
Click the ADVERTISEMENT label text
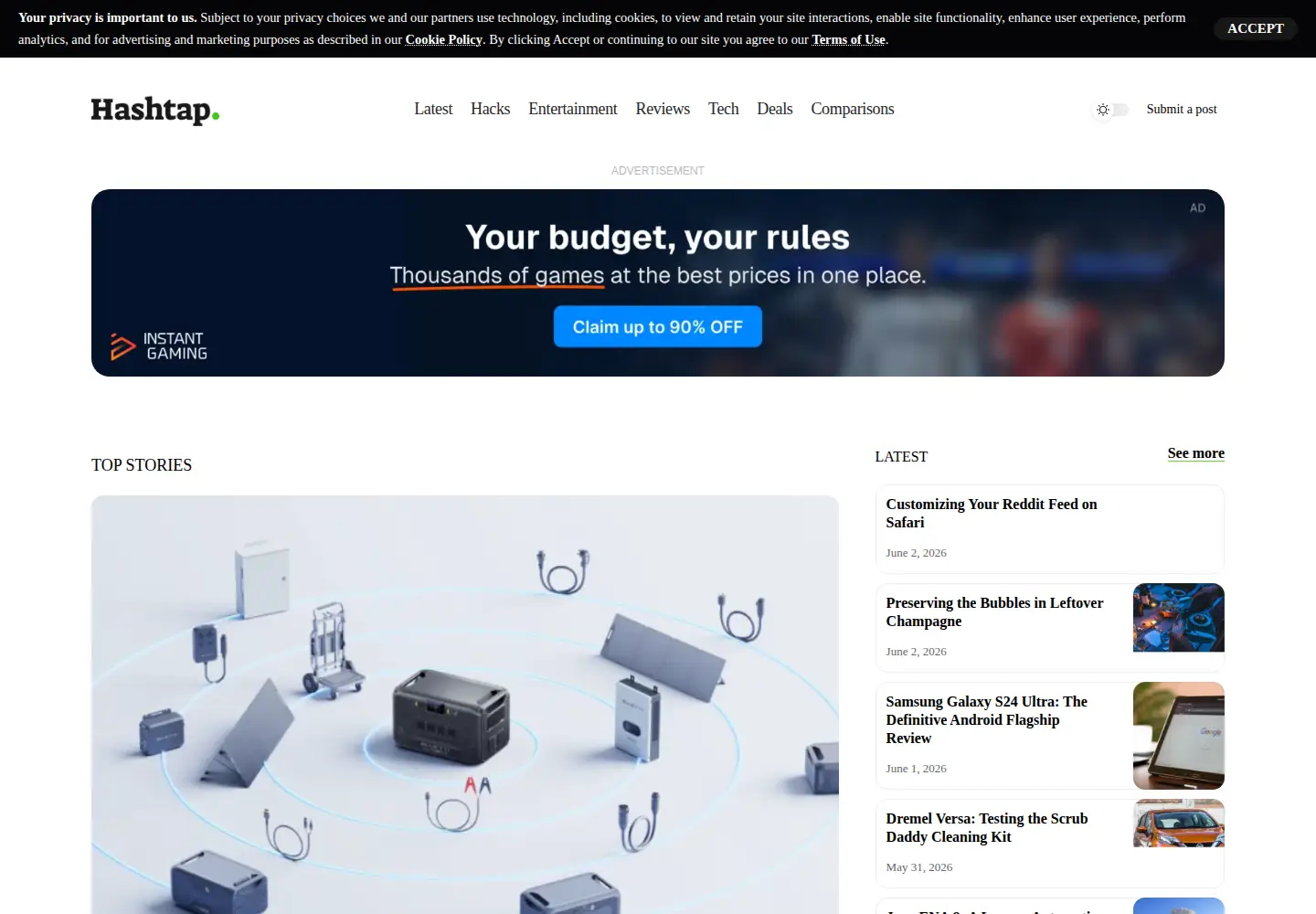658,171
